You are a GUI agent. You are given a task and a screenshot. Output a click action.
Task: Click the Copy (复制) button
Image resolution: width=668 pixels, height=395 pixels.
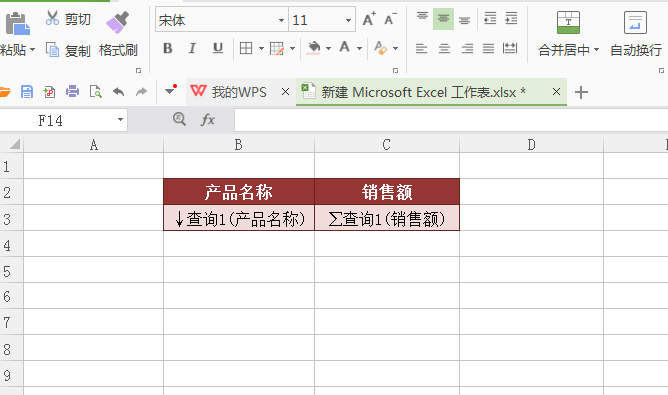[68, 50]
